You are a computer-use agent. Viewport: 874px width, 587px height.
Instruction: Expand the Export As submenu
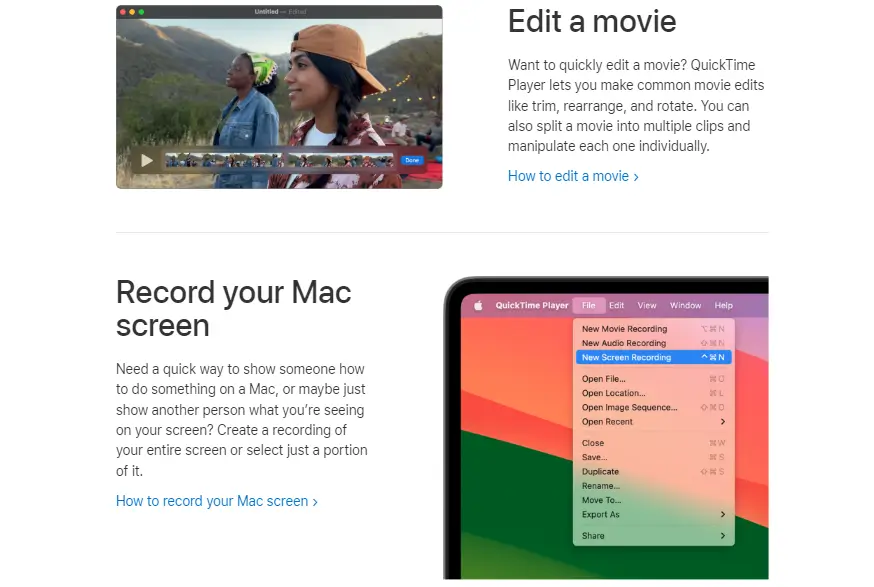tap(603, 515)
